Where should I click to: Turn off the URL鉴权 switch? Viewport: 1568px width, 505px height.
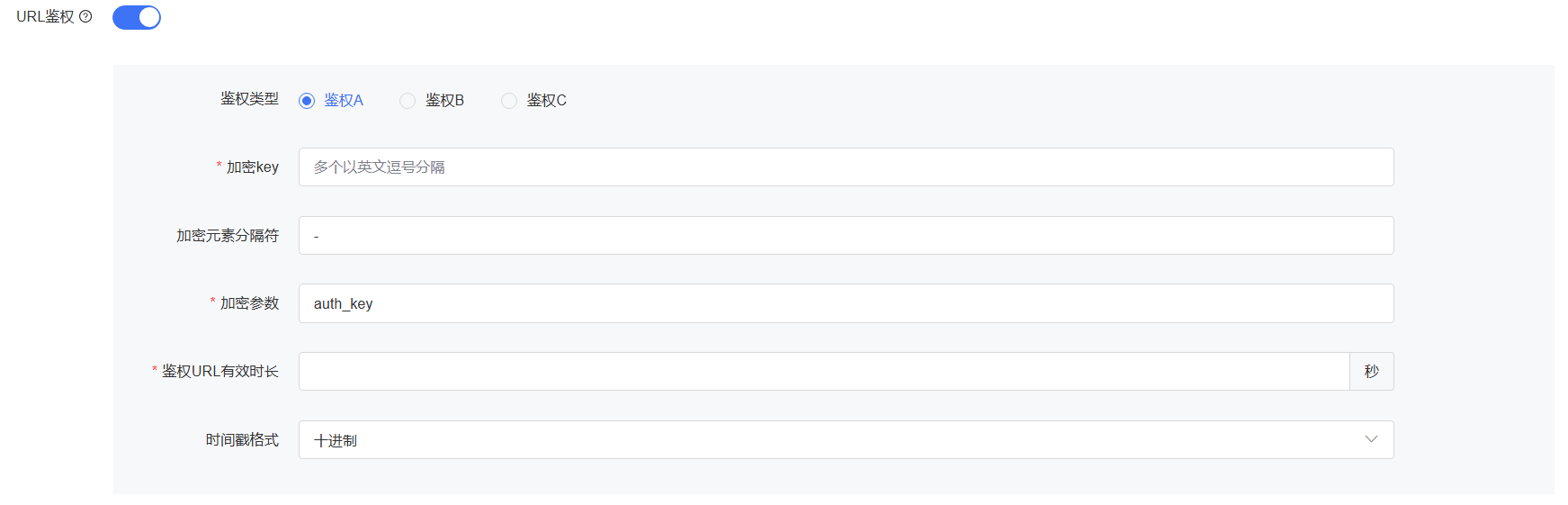point(137,17)
